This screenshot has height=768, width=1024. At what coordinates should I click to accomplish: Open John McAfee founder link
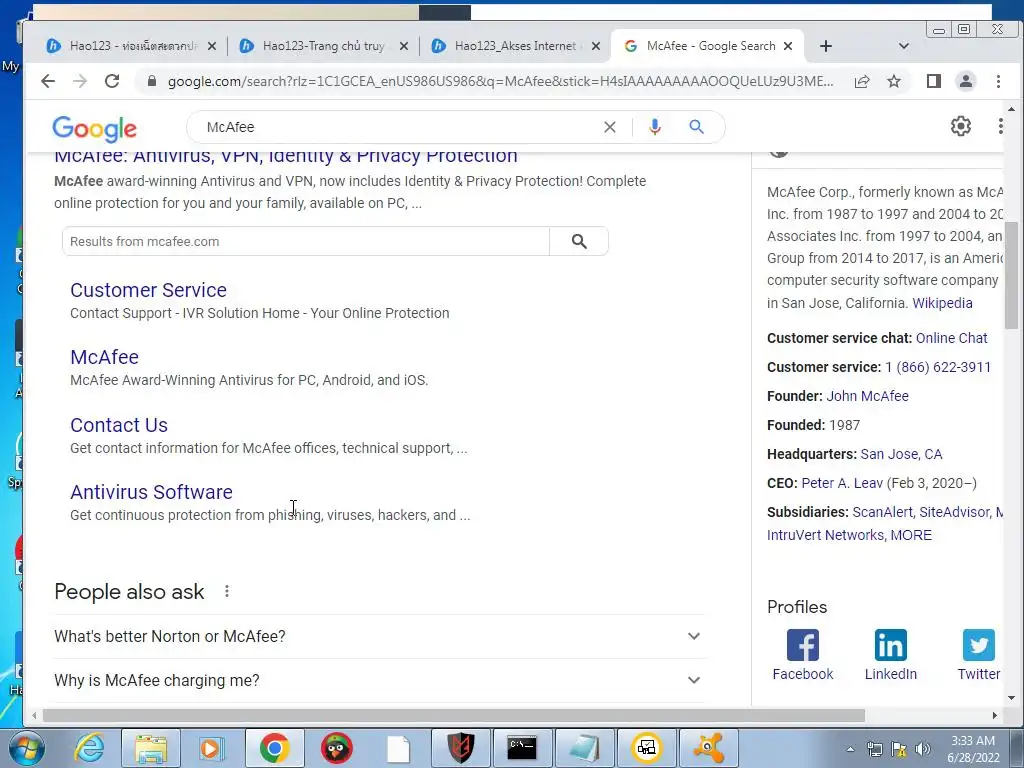[867, 396]
